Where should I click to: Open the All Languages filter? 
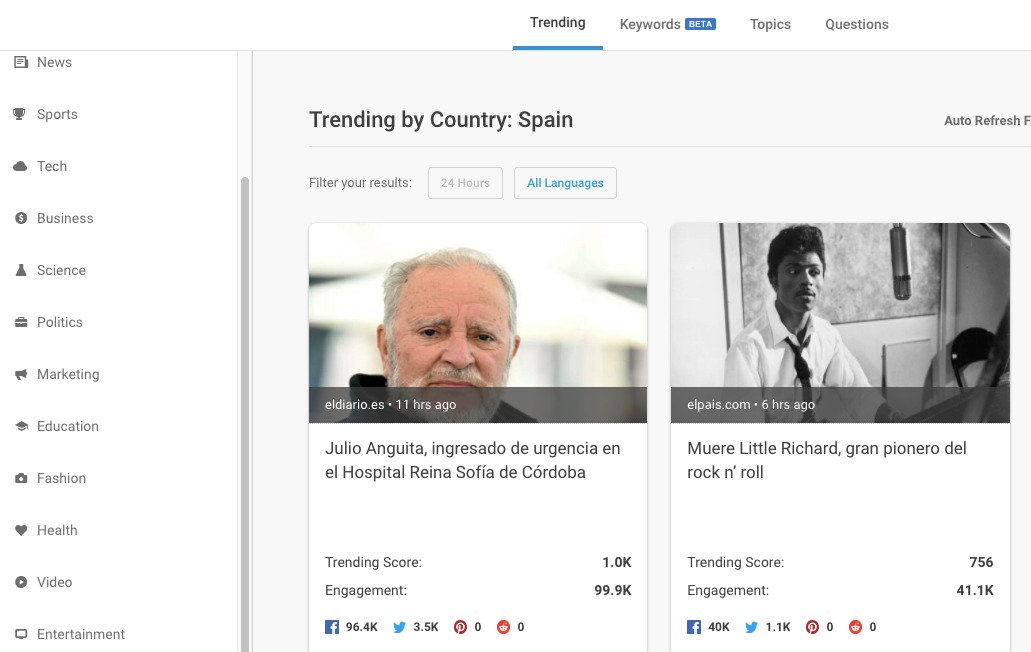coord(565,183)
